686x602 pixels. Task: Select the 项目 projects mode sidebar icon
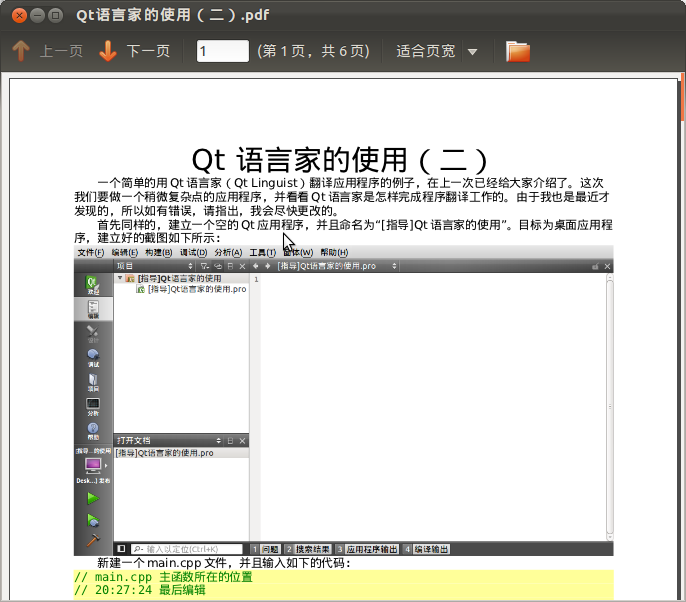click(93, 383)
